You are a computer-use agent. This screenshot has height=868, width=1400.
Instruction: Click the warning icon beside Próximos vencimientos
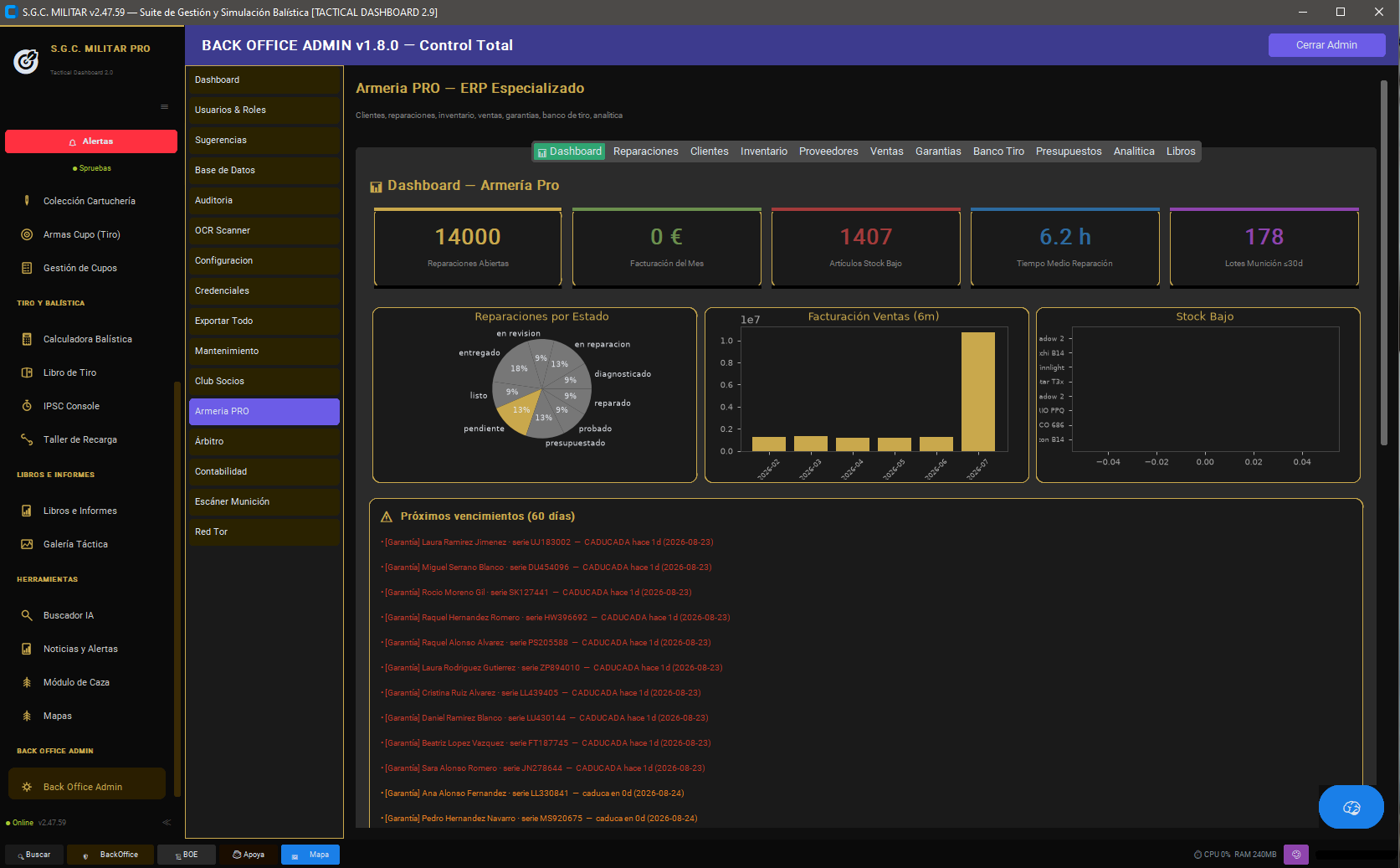[387, 516]
